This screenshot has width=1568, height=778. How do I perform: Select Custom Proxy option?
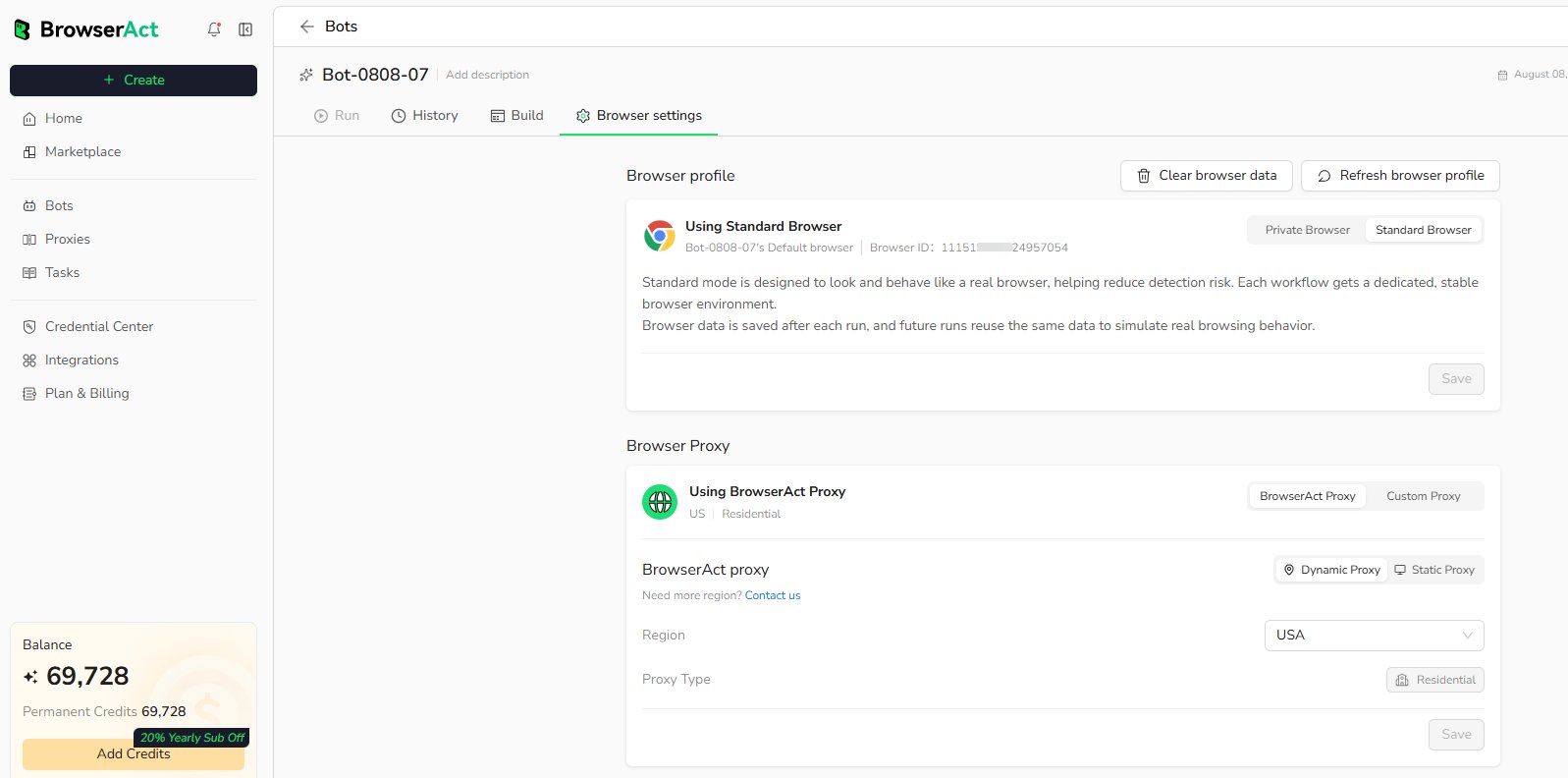(1423, 496)
